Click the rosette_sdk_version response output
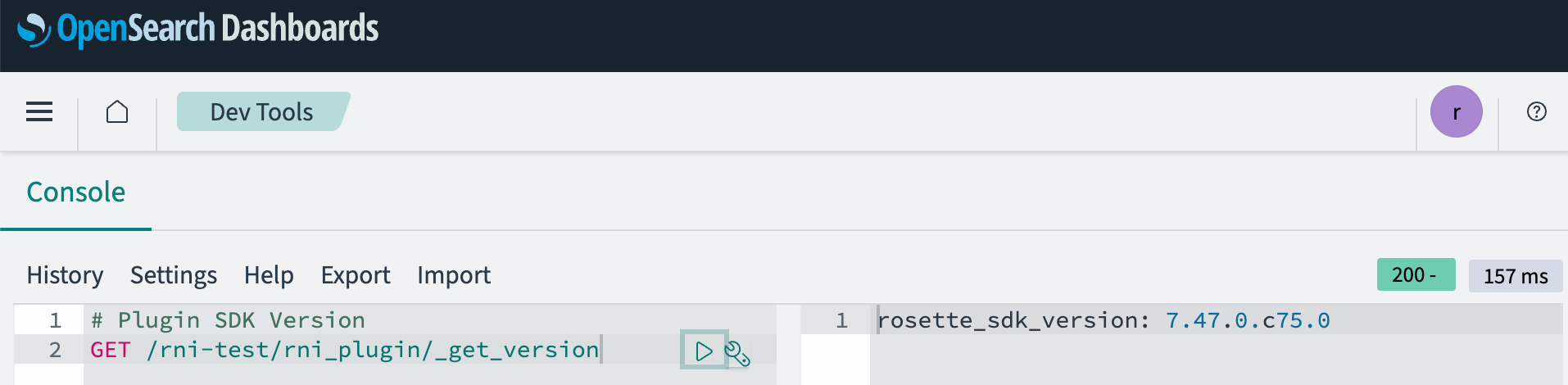The width and height of the screenshot is (1568, 385). coord(1103,320)
